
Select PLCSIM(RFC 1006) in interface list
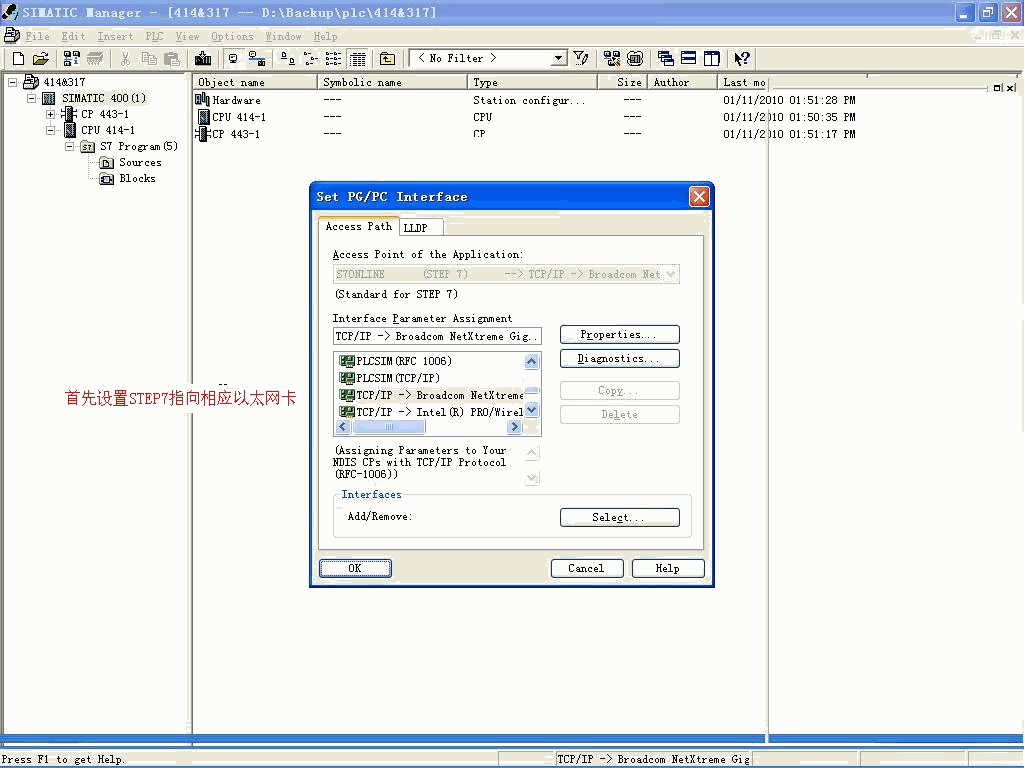(395, 361)
